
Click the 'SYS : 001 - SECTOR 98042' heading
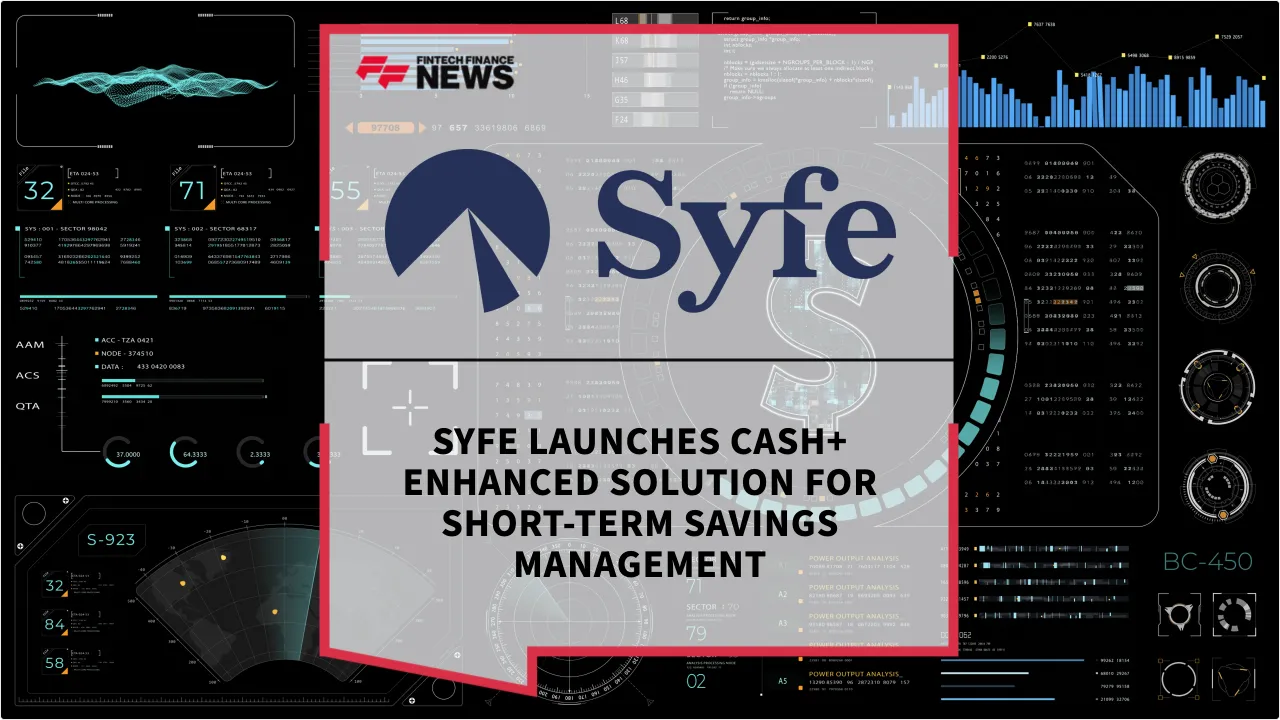[x=68, y=228]
